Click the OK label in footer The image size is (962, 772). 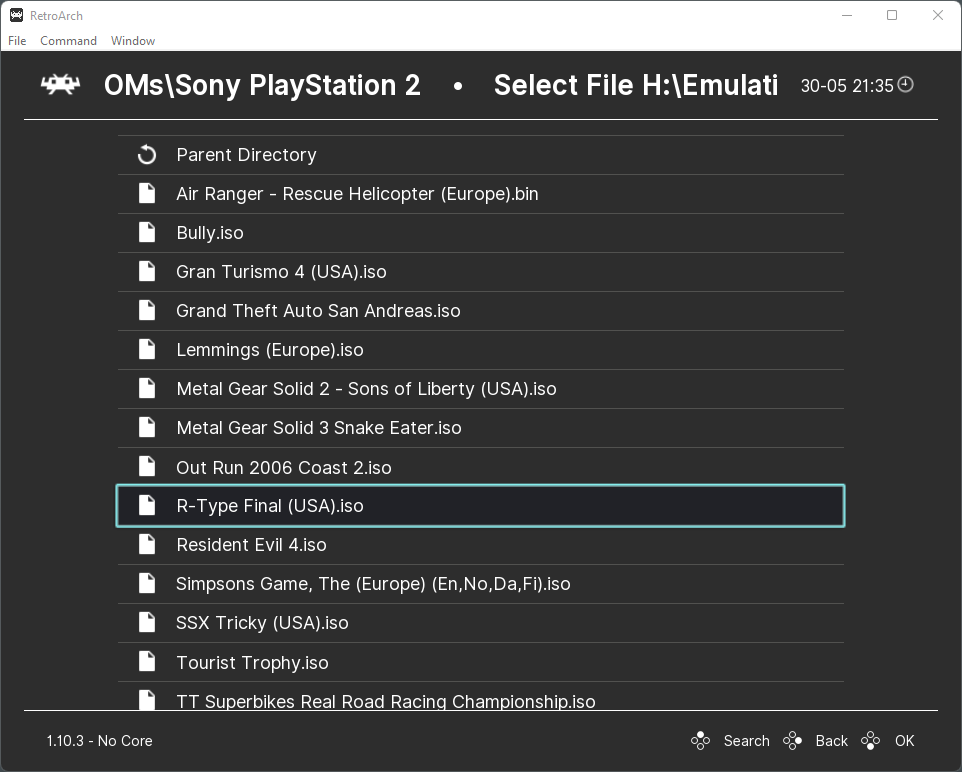click(904, 741)
